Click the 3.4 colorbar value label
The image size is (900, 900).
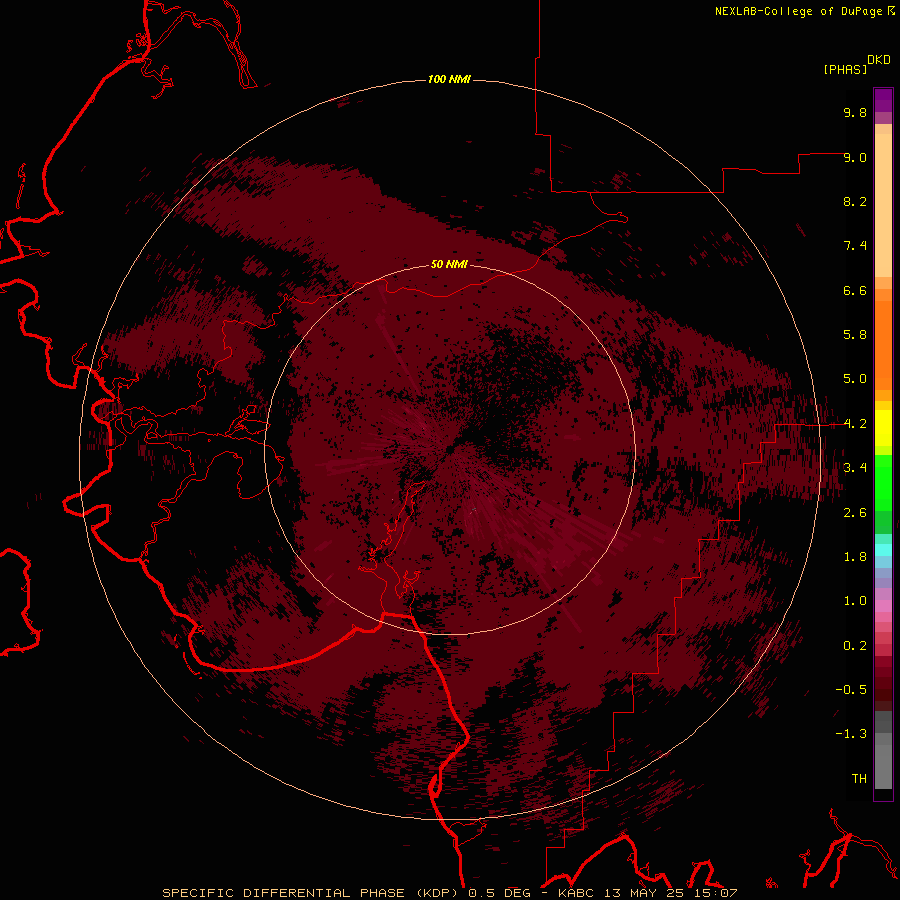[x=855, y=468]
